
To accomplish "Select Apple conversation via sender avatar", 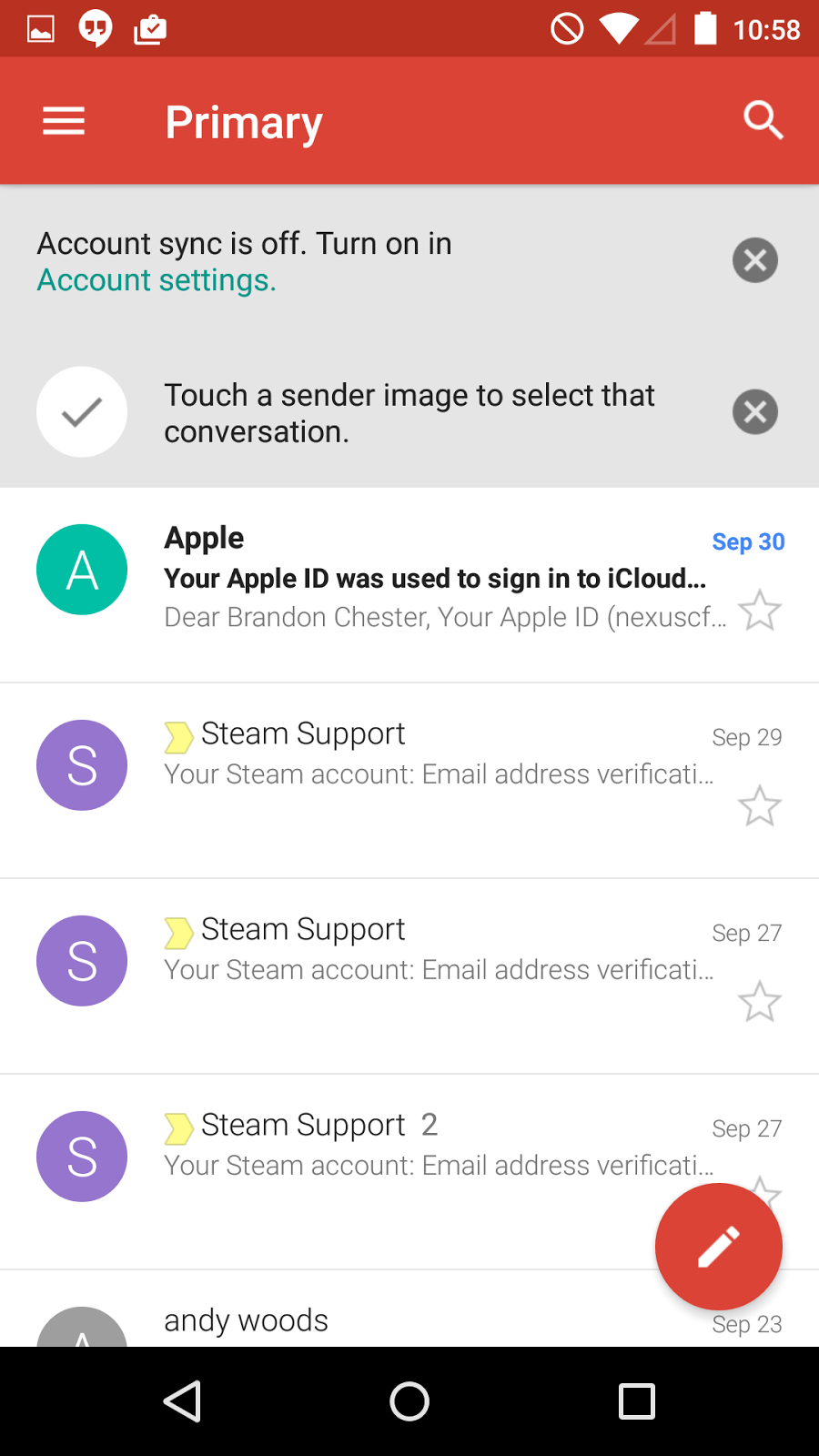I will coord(82,570).
